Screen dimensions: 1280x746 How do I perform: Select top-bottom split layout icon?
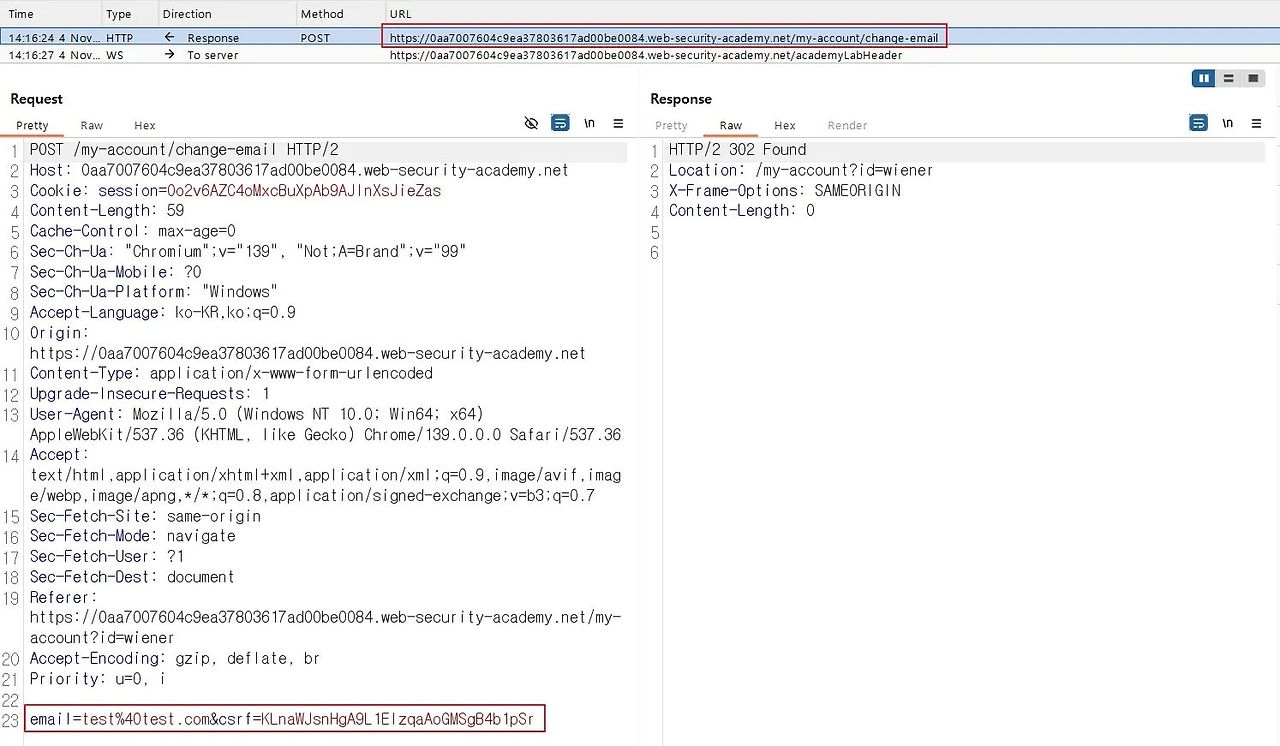click(x=1229, y=78)
